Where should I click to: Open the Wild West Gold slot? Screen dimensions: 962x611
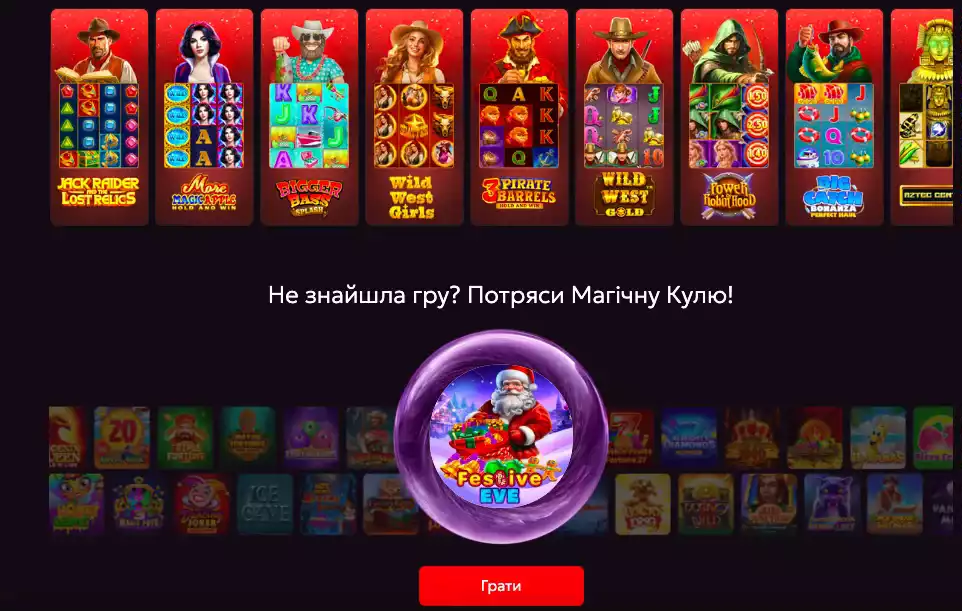[625, 117]
